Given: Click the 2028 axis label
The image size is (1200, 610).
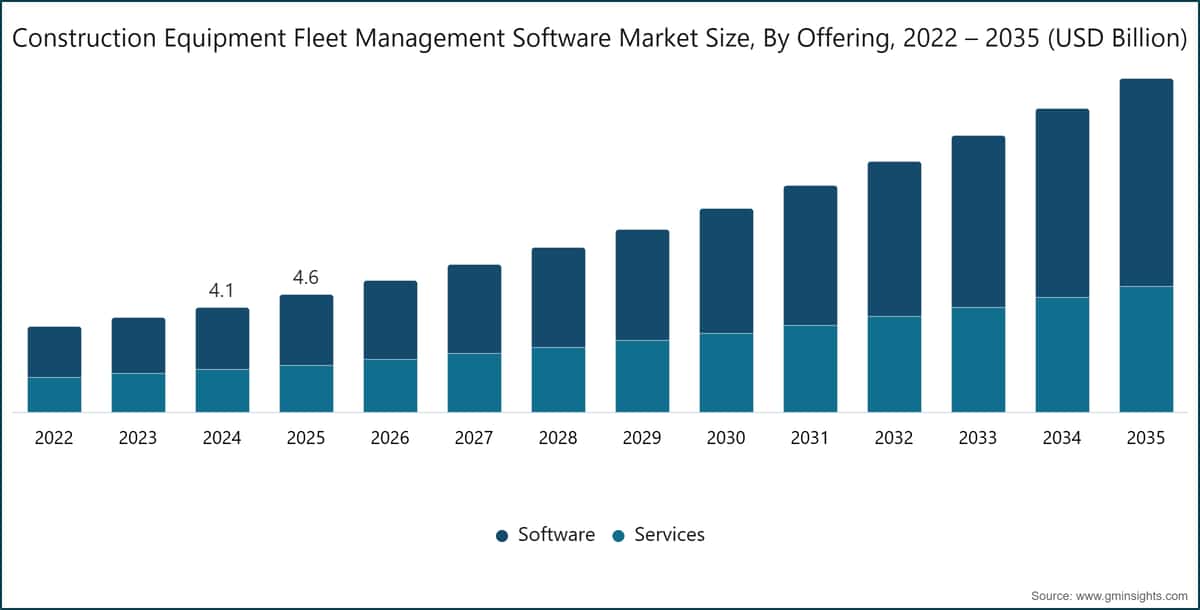Looking at the screenshot, I should [558, 438].
